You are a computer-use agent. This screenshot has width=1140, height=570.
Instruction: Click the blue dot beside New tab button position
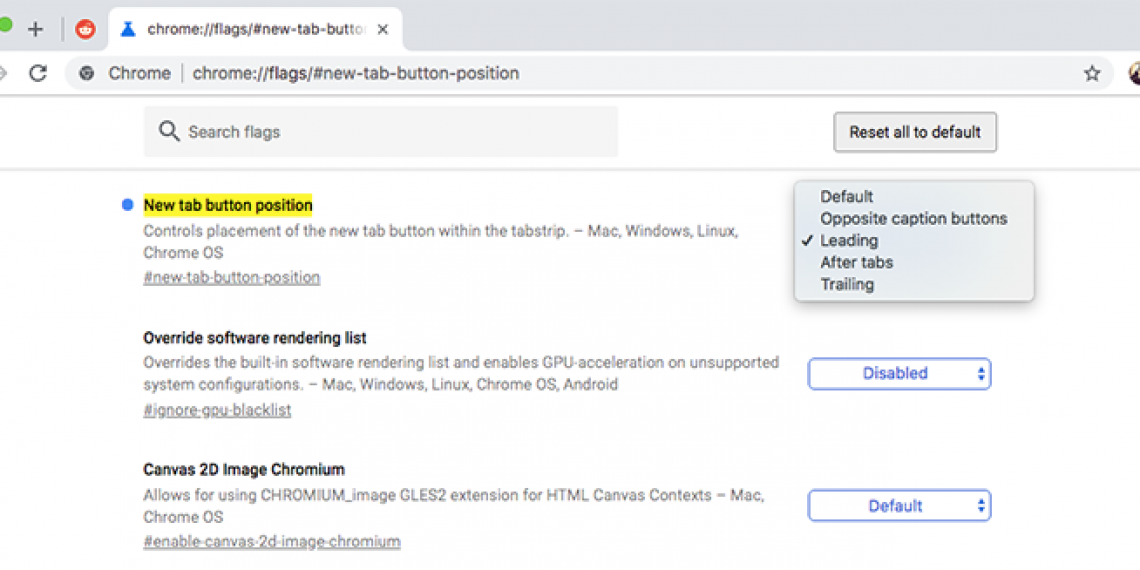tap(127, 205)
